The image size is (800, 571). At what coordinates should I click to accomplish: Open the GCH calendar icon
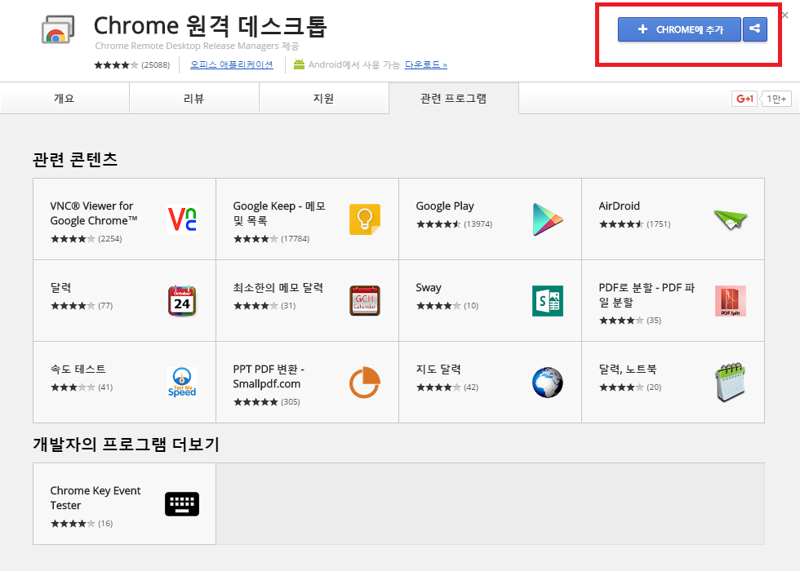365,301
